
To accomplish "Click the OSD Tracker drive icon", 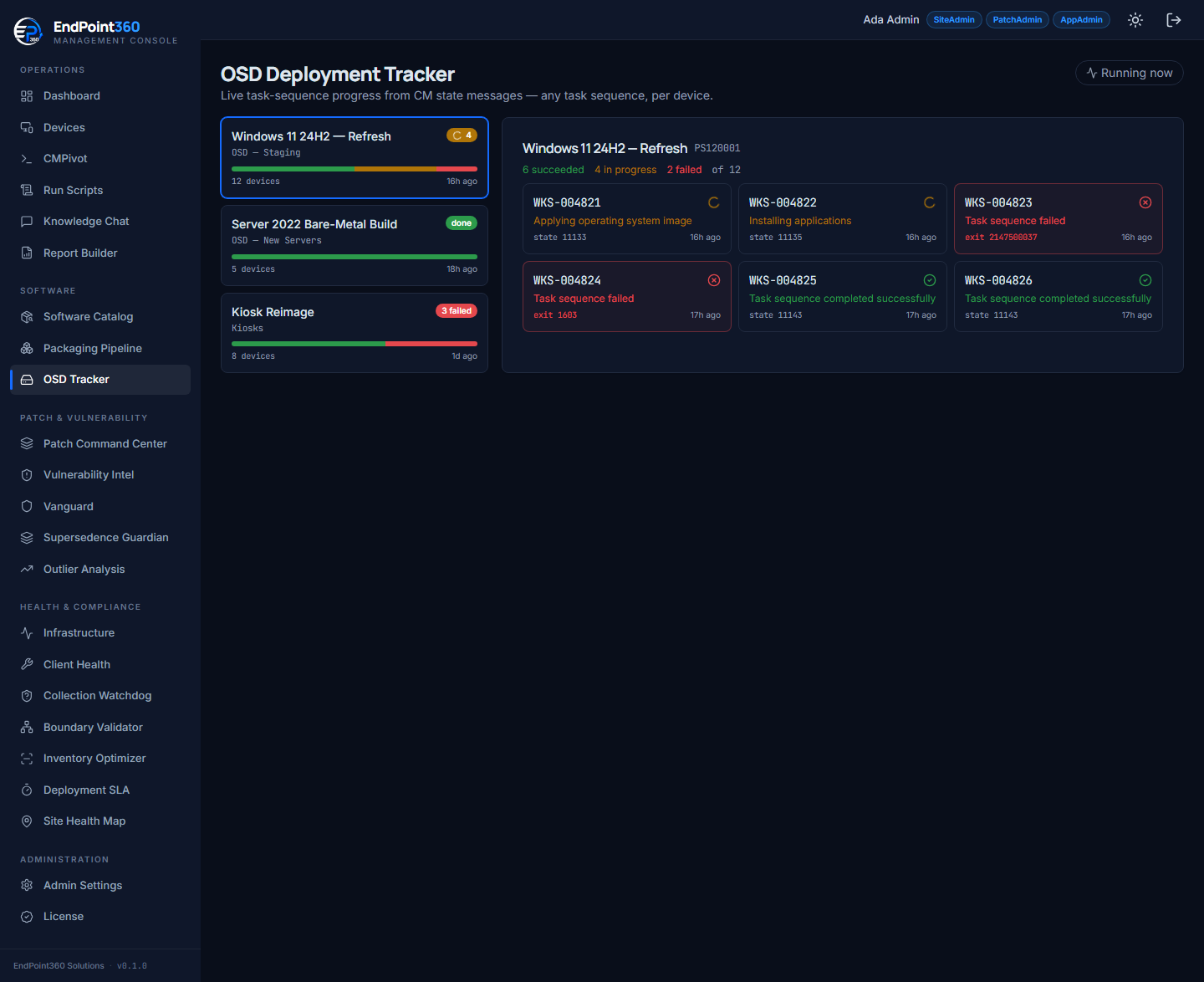I will pos(27,380).
